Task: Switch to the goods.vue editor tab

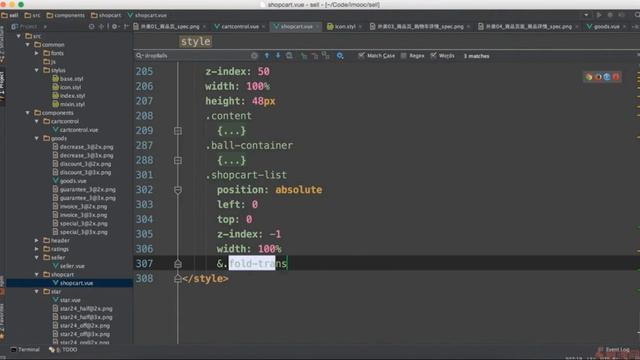Action: 606,27
